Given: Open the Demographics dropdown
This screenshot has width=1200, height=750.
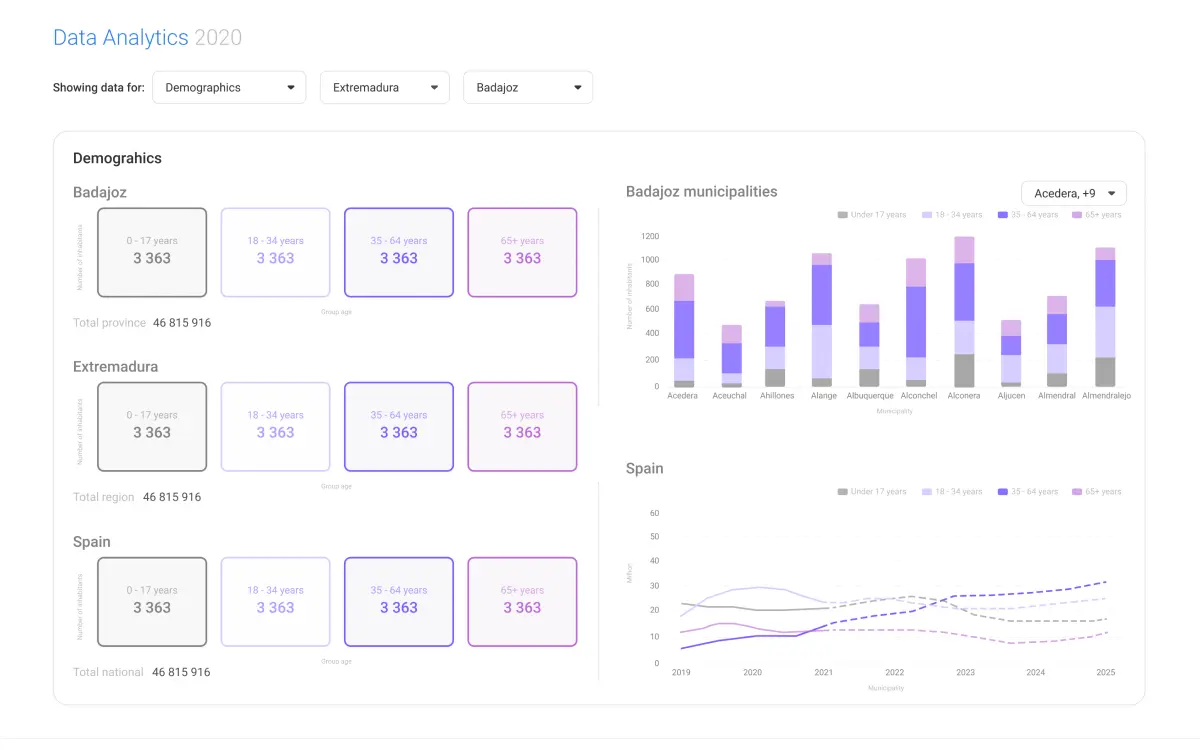Looking at the screenshot, I should coord(229,87).
